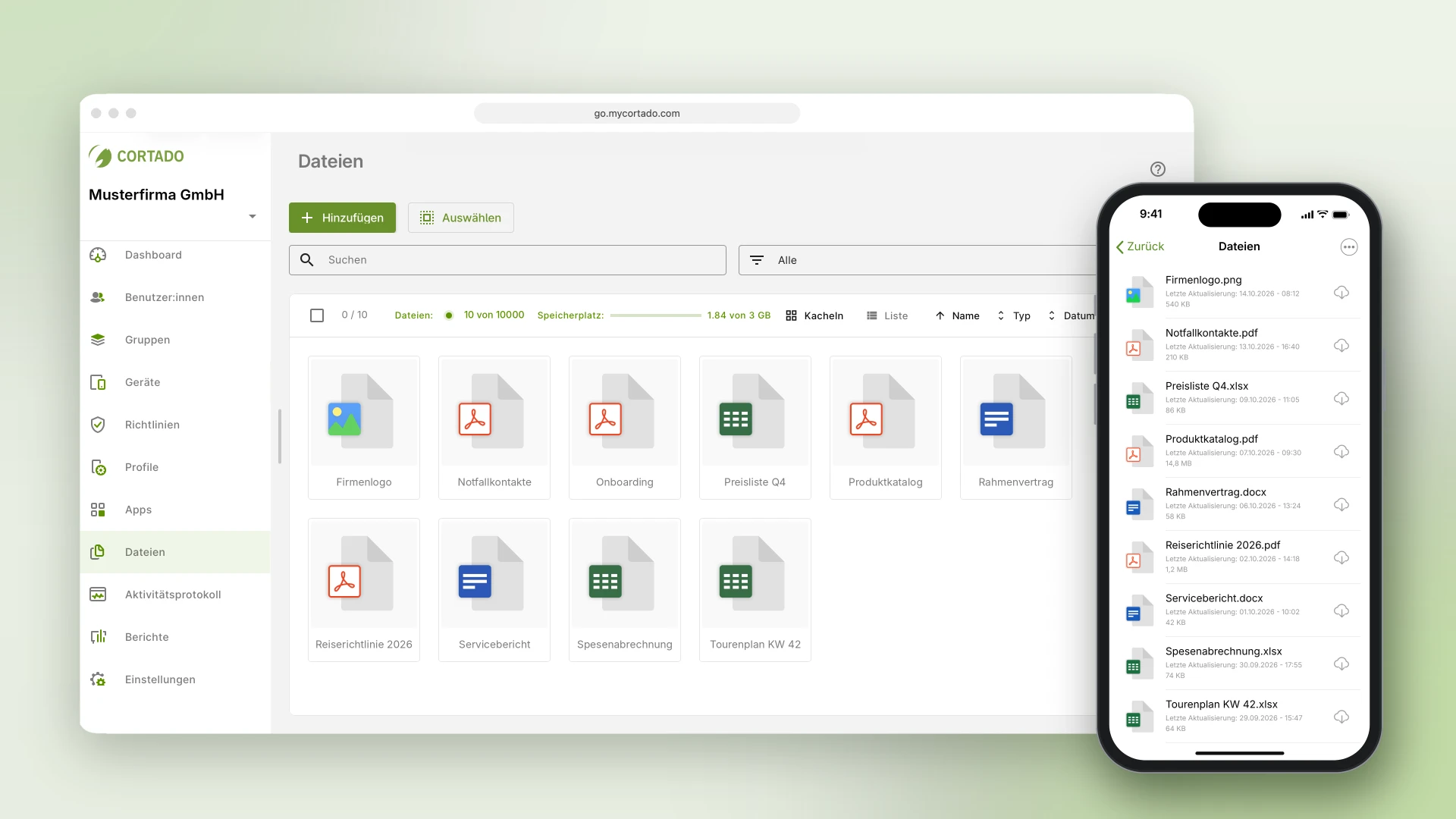Click the Berichte chart icon
Viewport: 1456px width, 819px height.
click(98, 637)
